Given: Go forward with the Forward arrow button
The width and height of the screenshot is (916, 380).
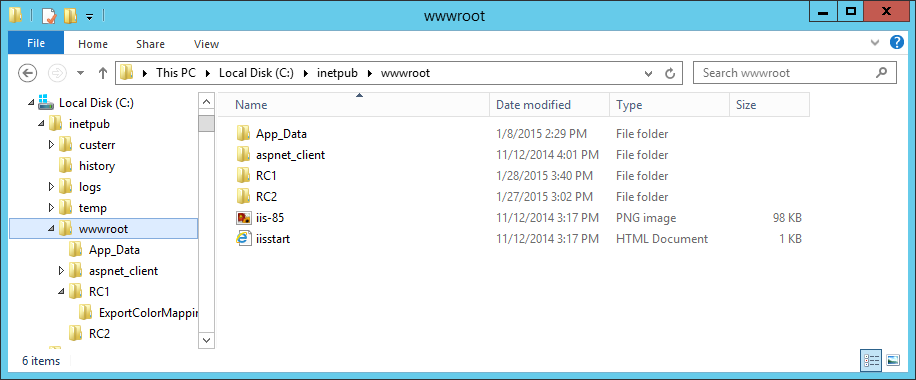Looking at the screenshot, I should (57, 73).
